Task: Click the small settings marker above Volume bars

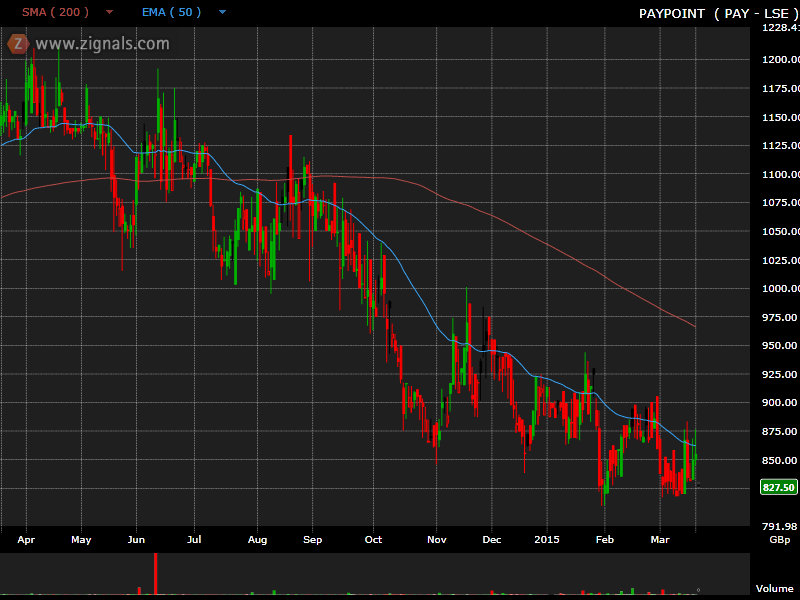Action: tap(698, 589)
